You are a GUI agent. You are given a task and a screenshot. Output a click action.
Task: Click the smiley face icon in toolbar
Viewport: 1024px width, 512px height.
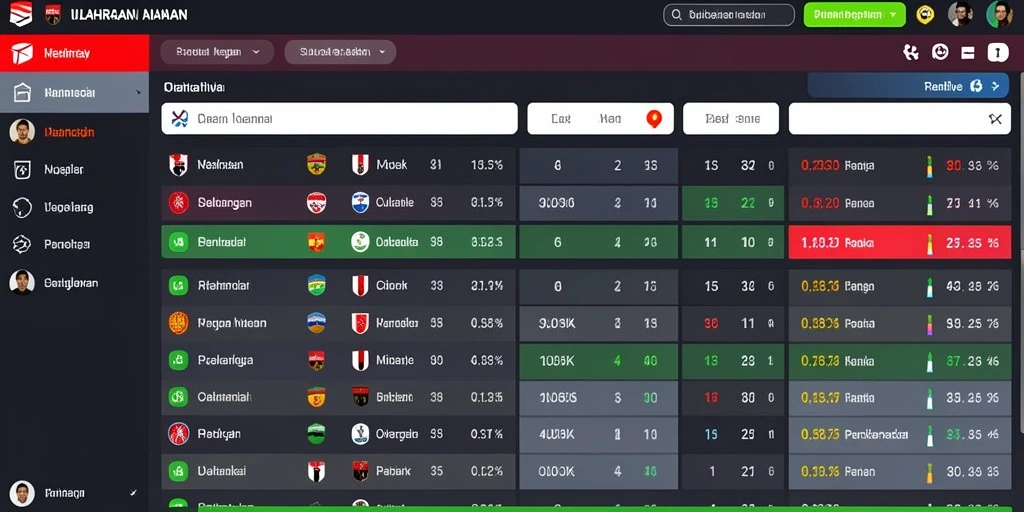pyautogui.click(x=940, y=52)
